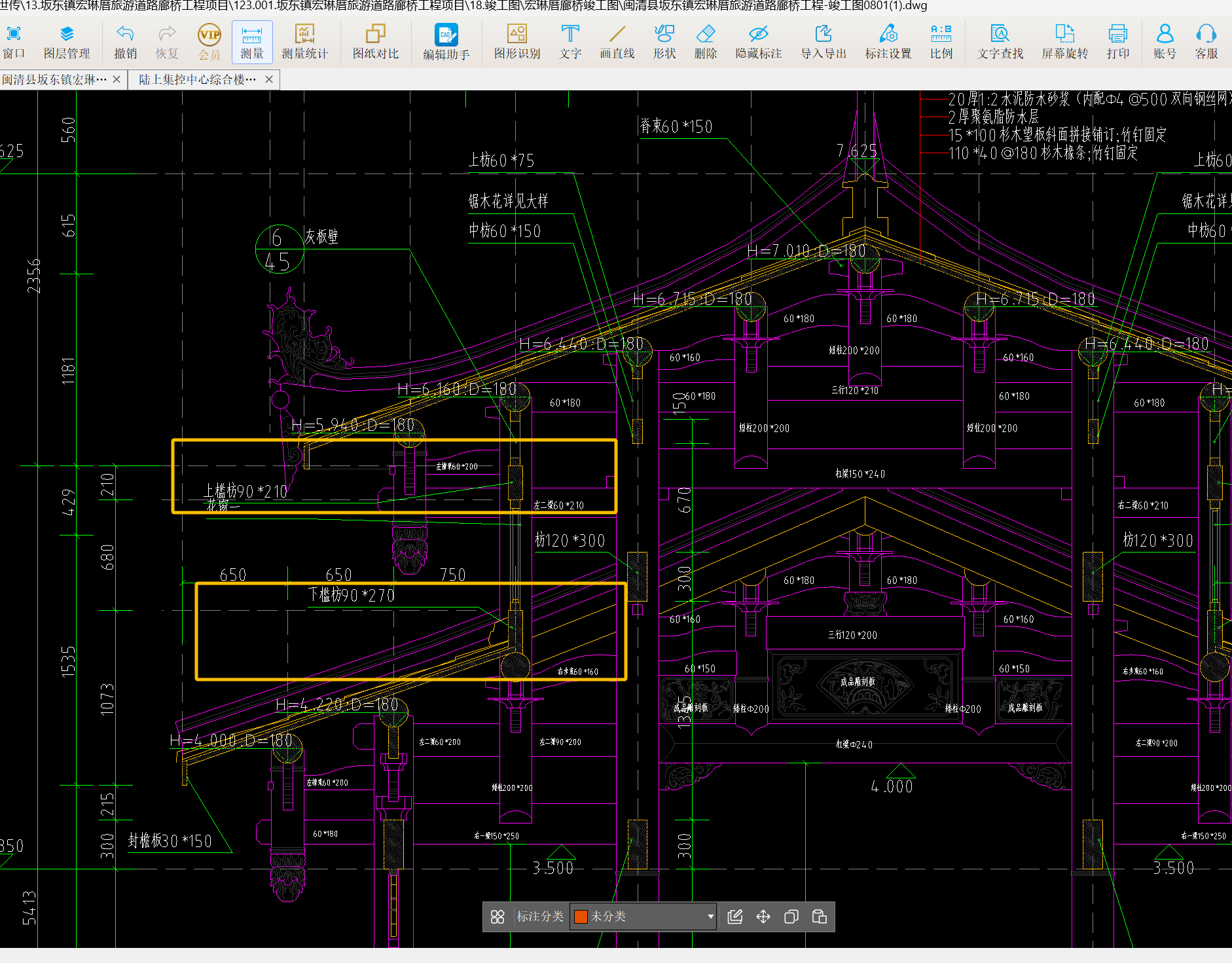Choose the 画直线 draw line tool
Viewport: 1232px width, 963px height.
point(617,42)
